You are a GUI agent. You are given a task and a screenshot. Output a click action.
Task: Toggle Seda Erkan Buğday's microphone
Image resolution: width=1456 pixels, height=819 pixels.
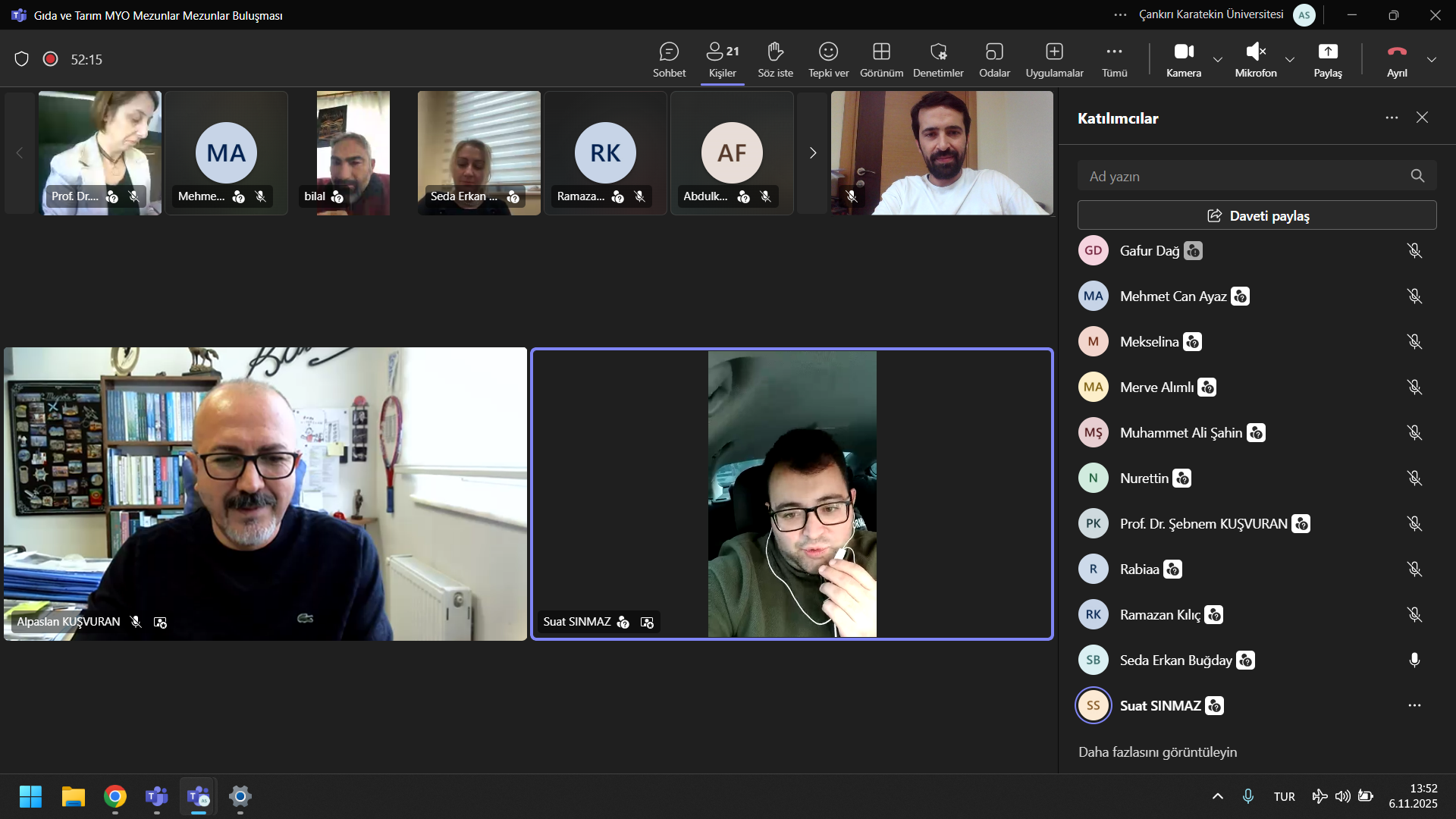coord(1414,660)
